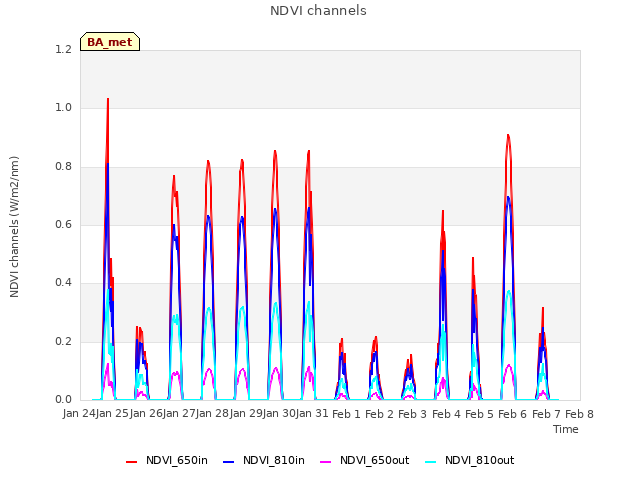Click the red peak near 0.9 above Feb 6
Image resolution: width=640 pixels, height=480 pixels.
(508, 136)
